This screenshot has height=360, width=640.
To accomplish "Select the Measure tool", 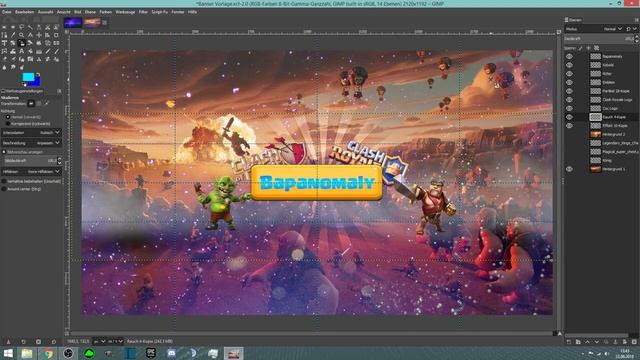I will (x=30, y=35).
